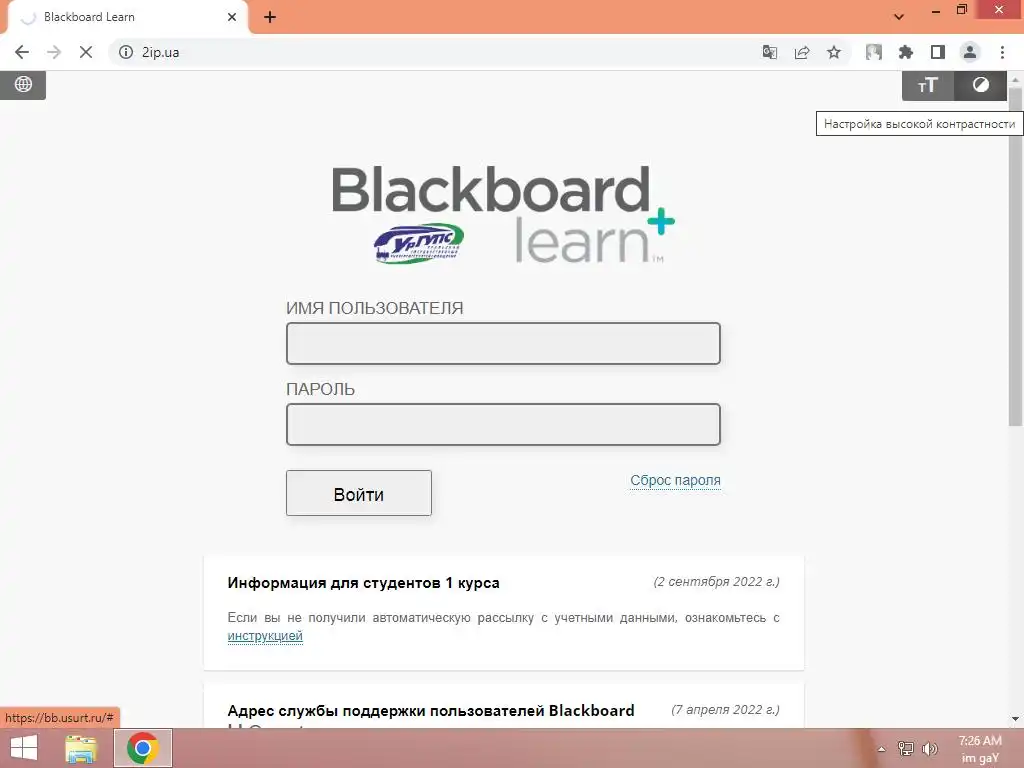Close the Blackboard Learn tab
Screen dimensions: 1024x768
(232, 17)
